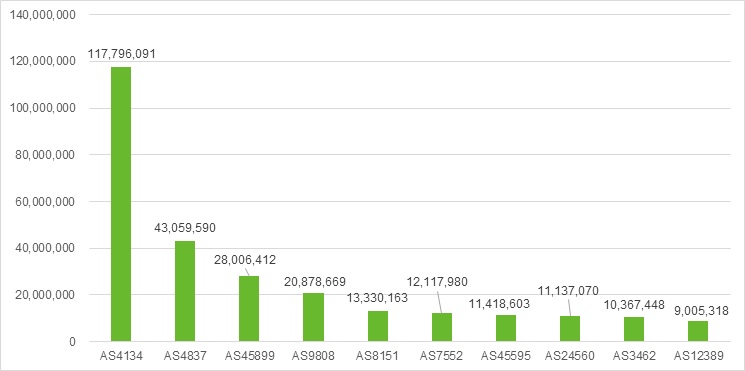Select the data label 11,137,070
Image resolution: width=745 pixels, height=371 pixels.
tap(568, 290)
